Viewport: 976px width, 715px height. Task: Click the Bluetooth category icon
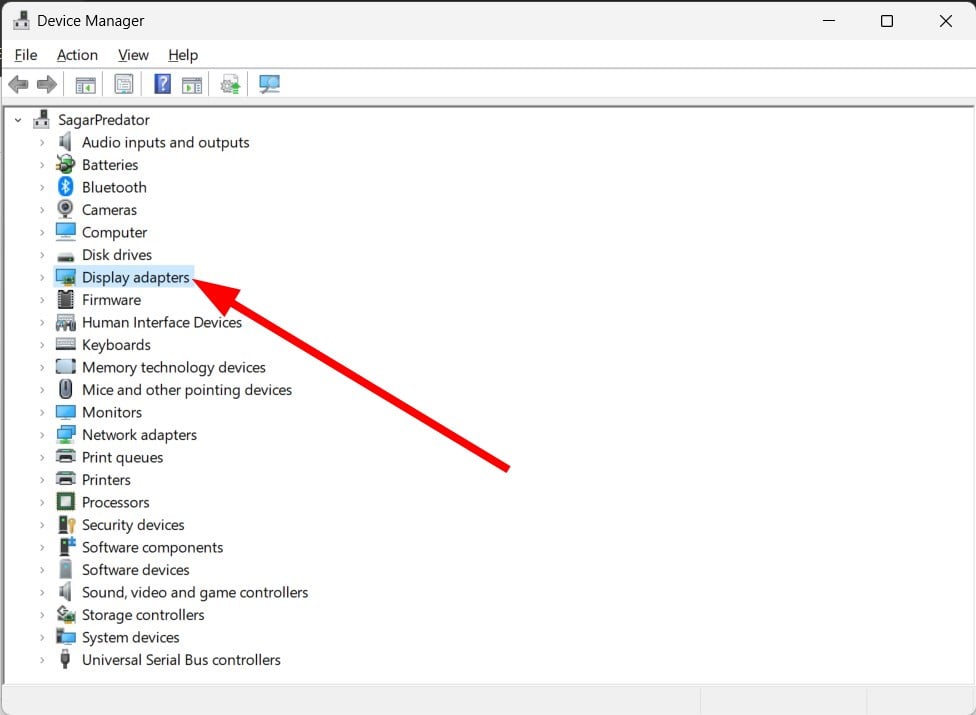[65, 187]
